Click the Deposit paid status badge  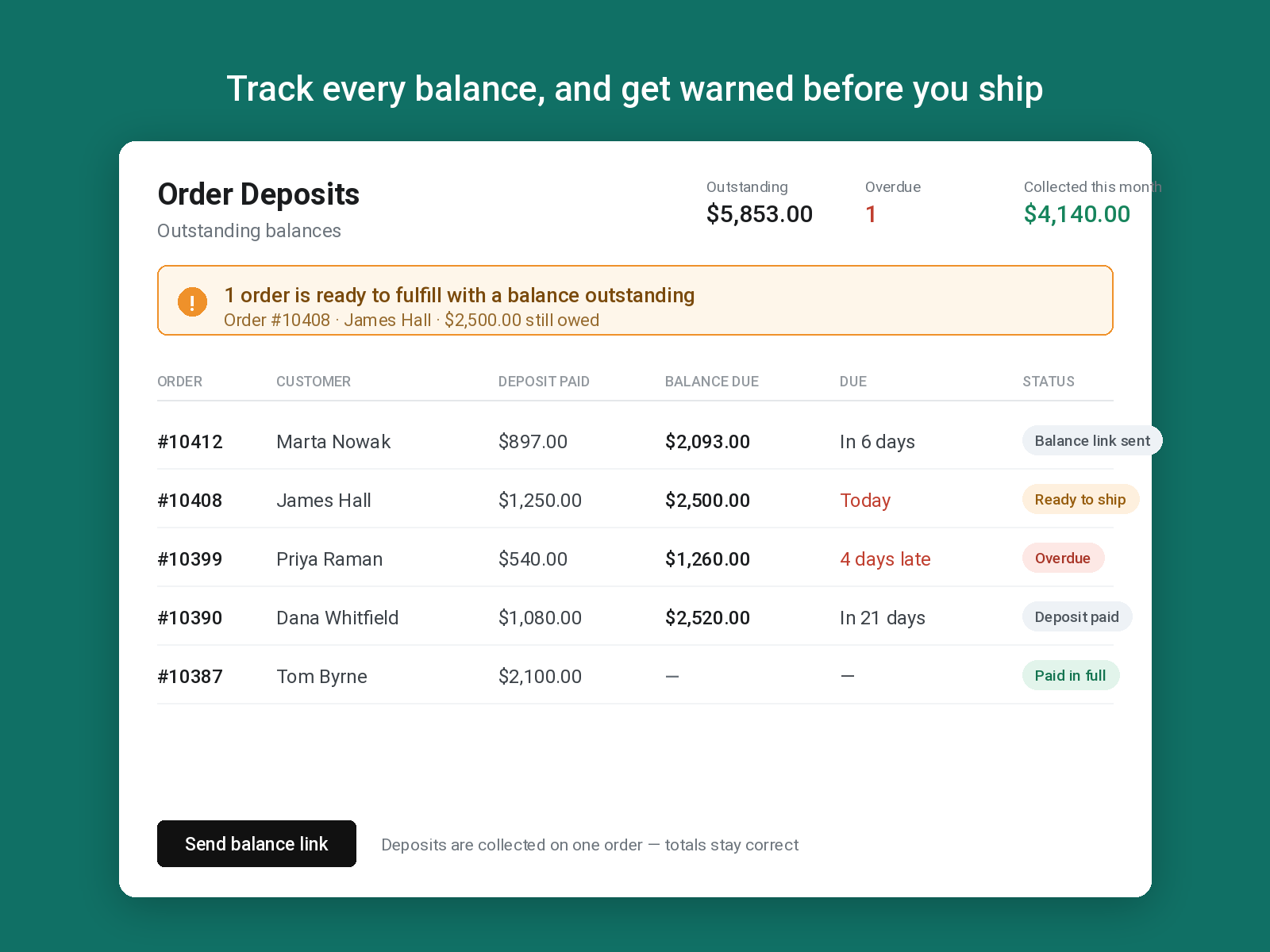1077,616
